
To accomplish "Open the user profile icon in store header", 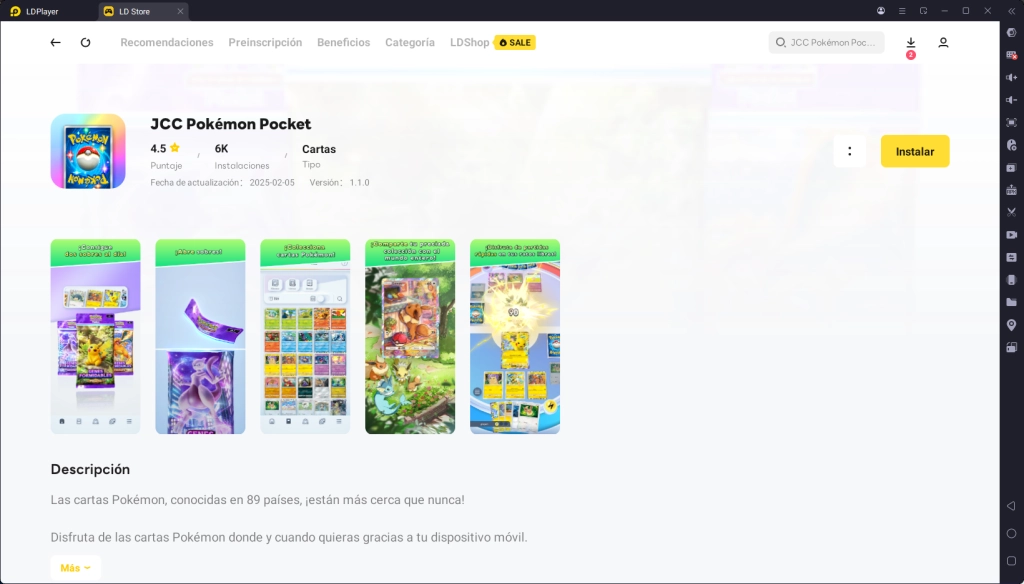I will pos(943,42).
